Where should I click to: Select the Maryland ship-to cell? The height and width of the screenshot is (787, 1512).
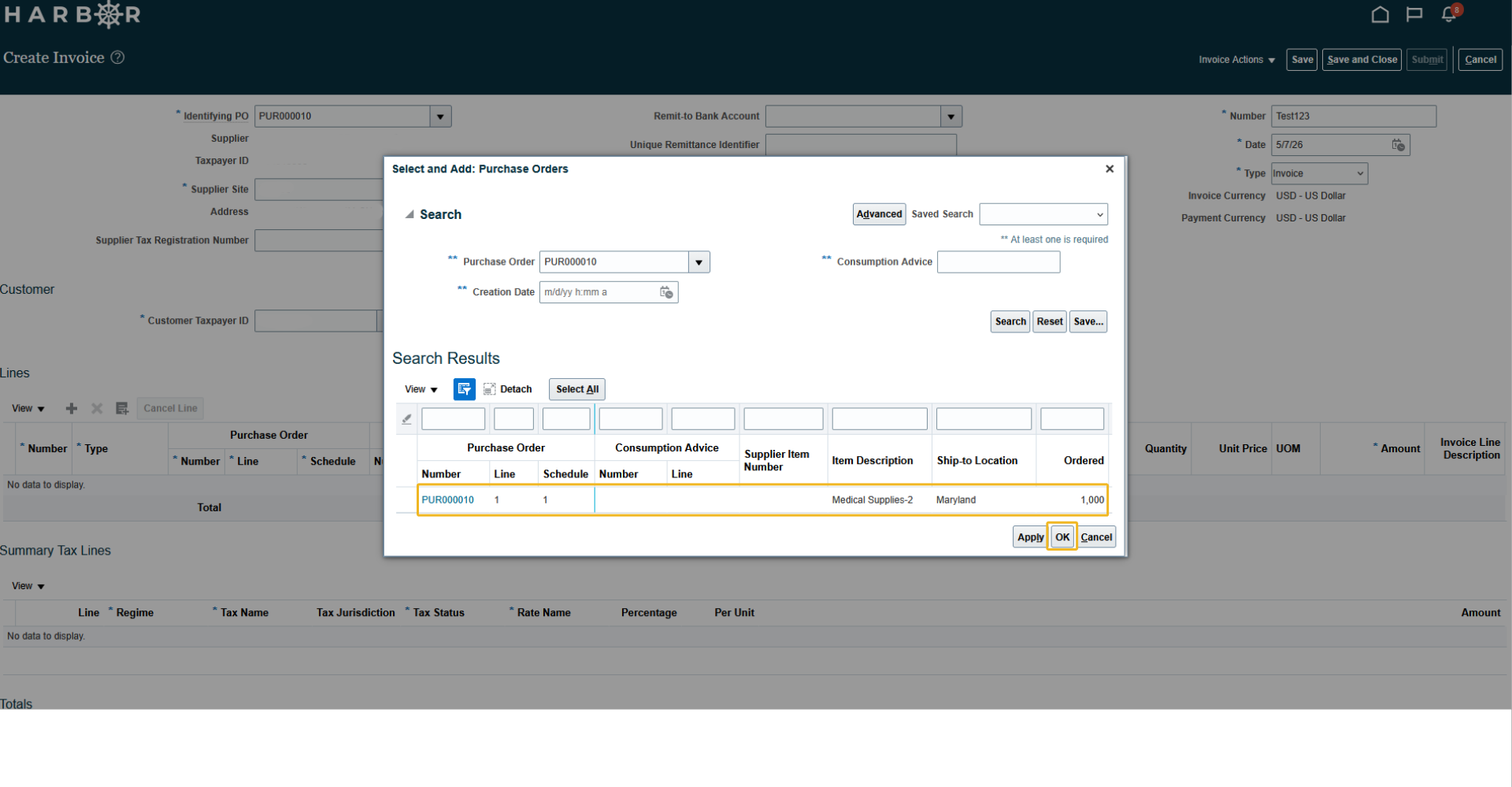click(x=955, y=500)
